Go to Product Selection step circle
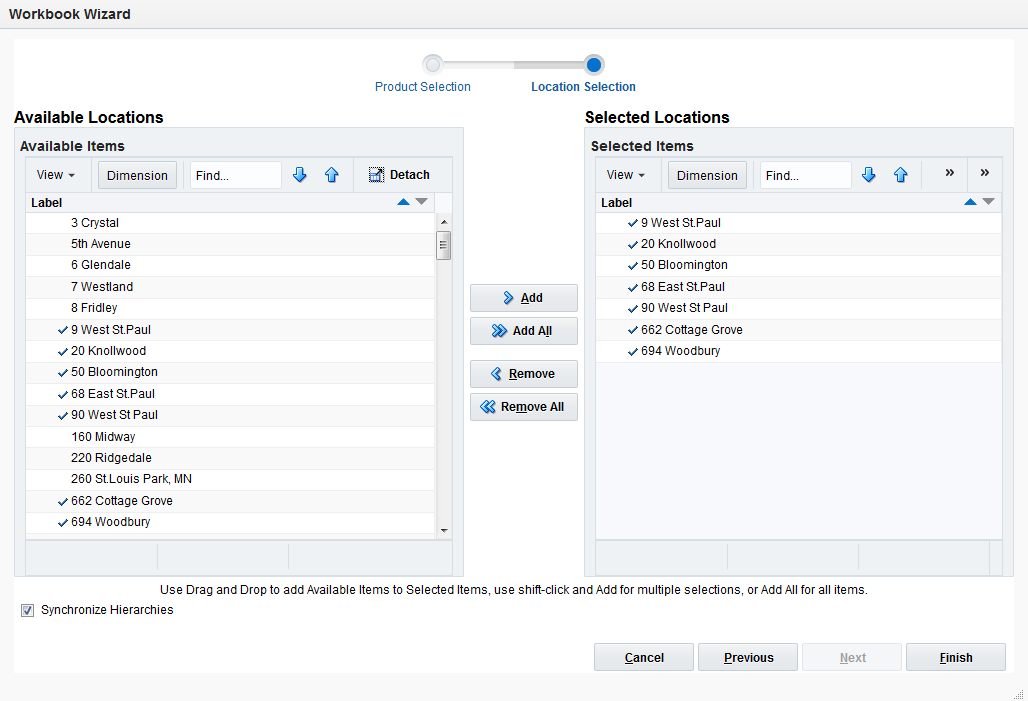This screenshot has height=701, width=1028. click(x=433, y=64)
